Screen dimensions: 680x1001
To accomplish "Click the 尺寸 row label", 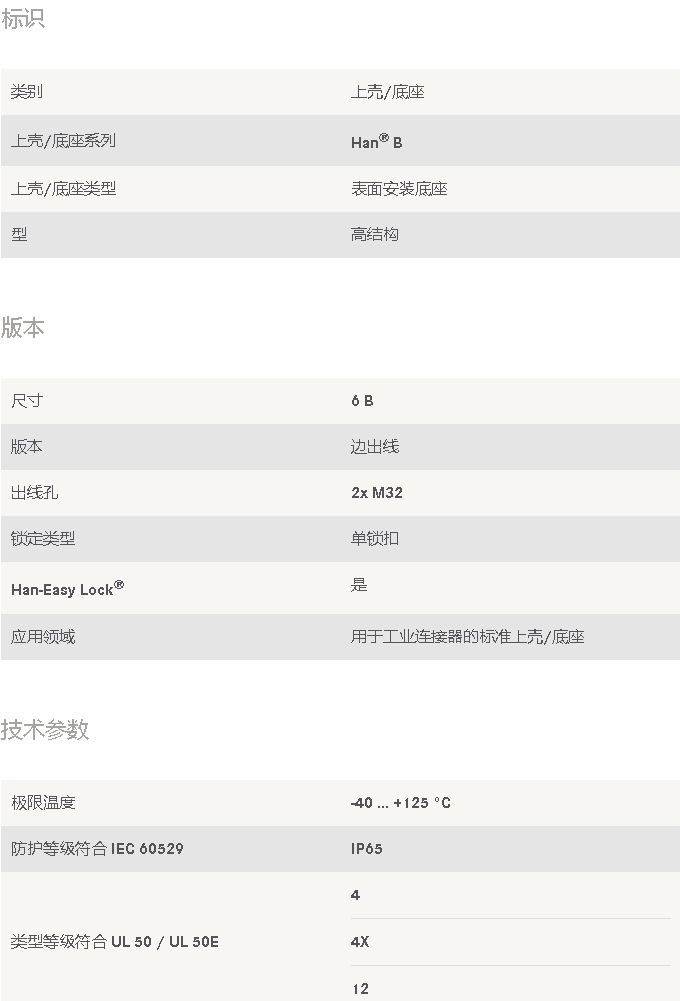I will 27,401.
